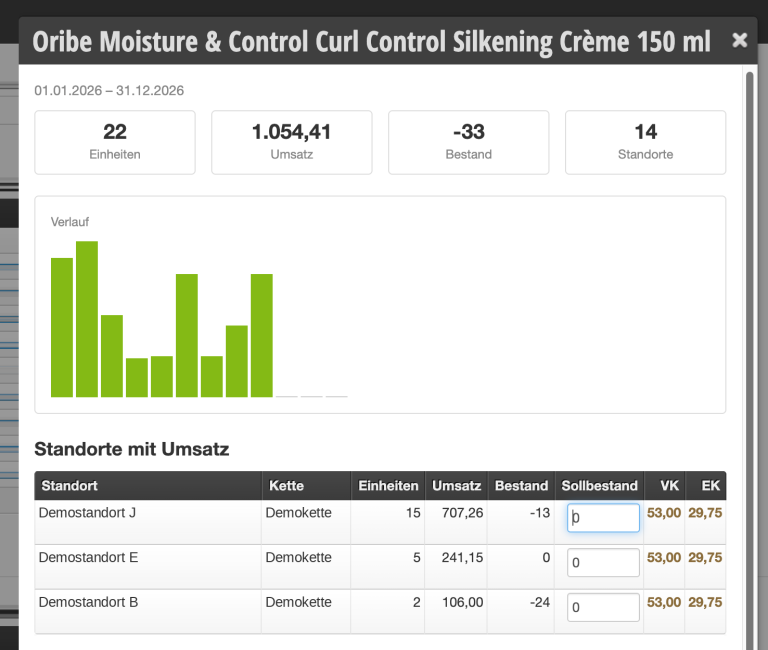Click the Sollbestand field for Demostandort J
768x650 pixels.
pyautogui.click(x=603, y=518)
